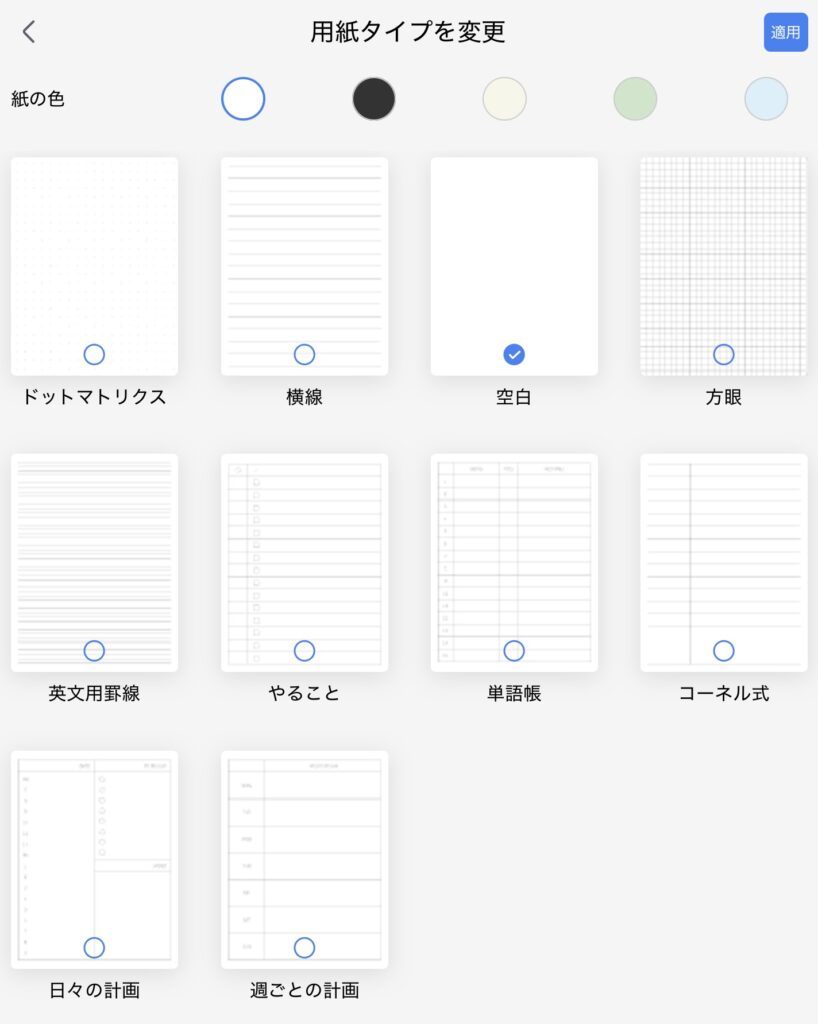Tick the やること to-do template radio

point(304,651)
